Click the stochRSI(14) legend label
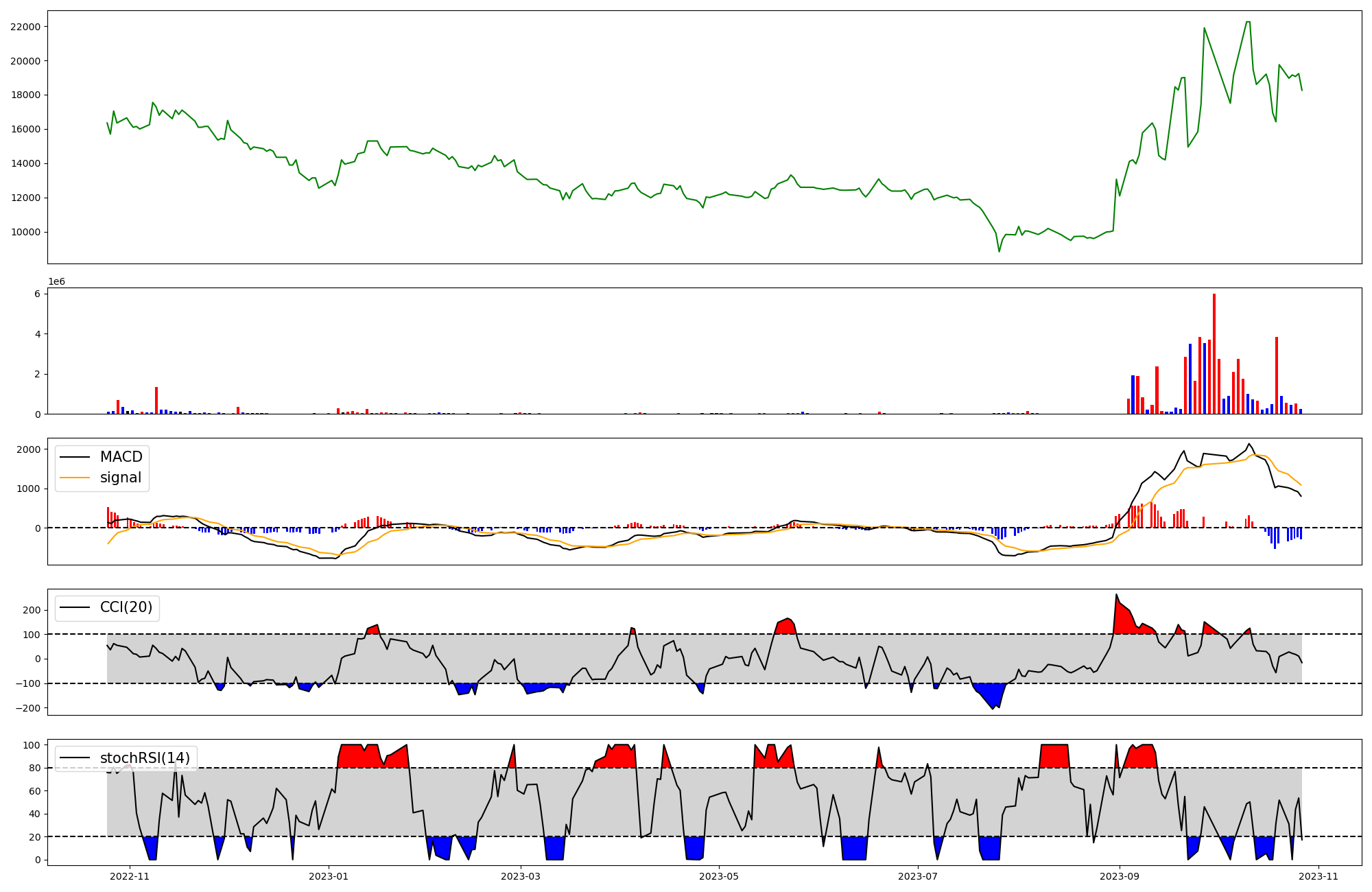 [x=144, y=758]
